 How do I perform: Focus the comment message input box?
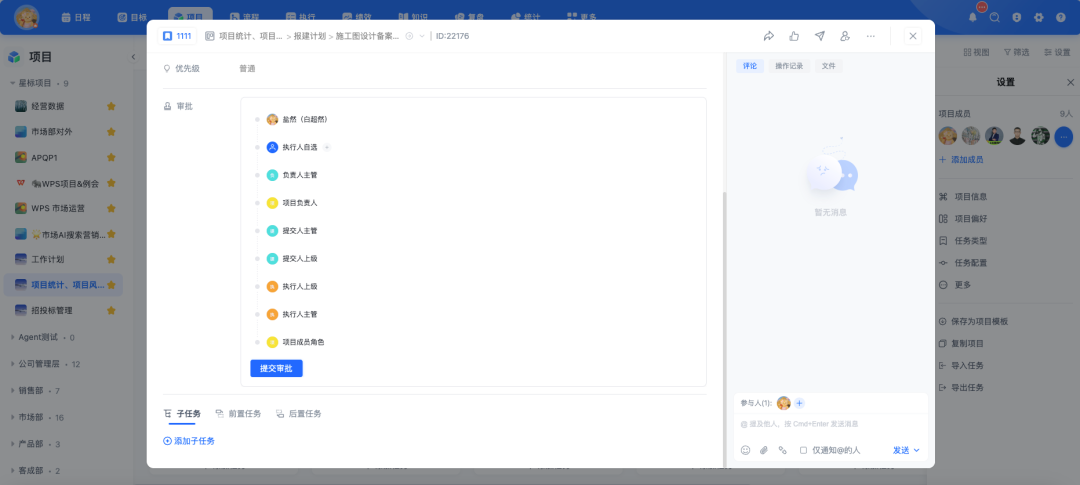(x=831, y=424)
